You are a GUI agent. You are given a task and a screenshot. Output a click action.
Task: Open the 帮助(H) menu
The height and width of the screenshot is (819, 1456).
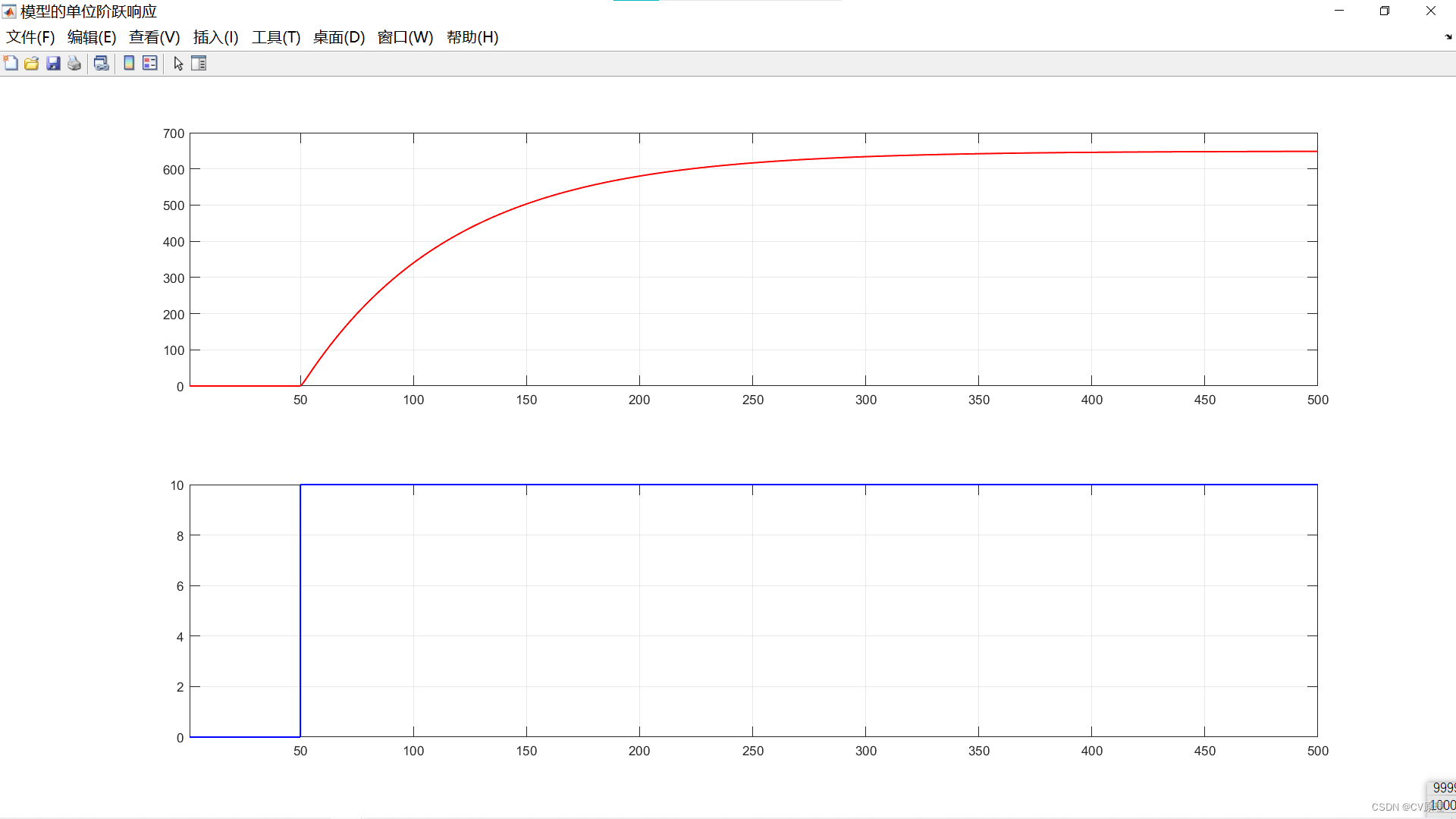pyautogui.click(x=472, y=37)
